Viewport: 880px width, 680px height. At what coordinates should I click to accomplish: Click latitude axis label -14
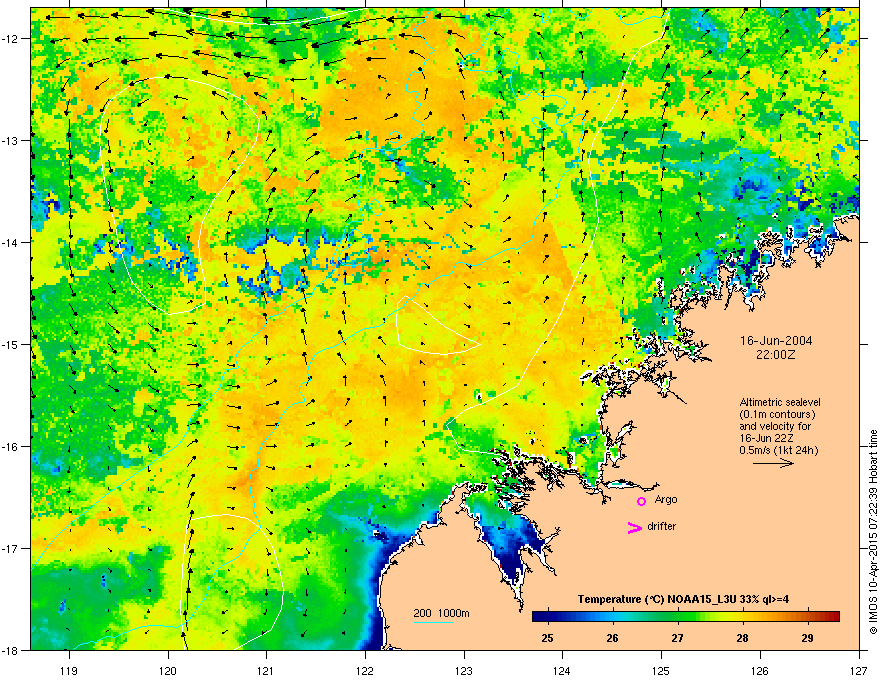10,242
